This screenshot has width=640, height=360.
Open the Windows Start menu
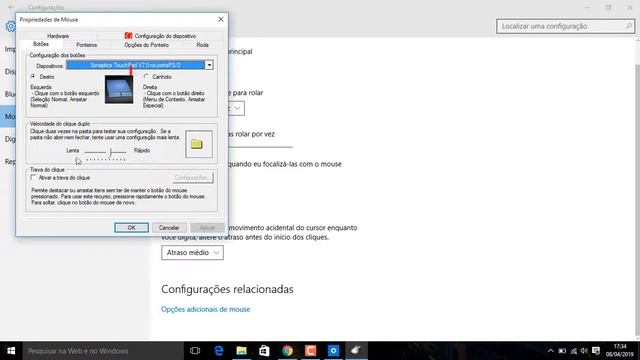[x=11, y=351]
